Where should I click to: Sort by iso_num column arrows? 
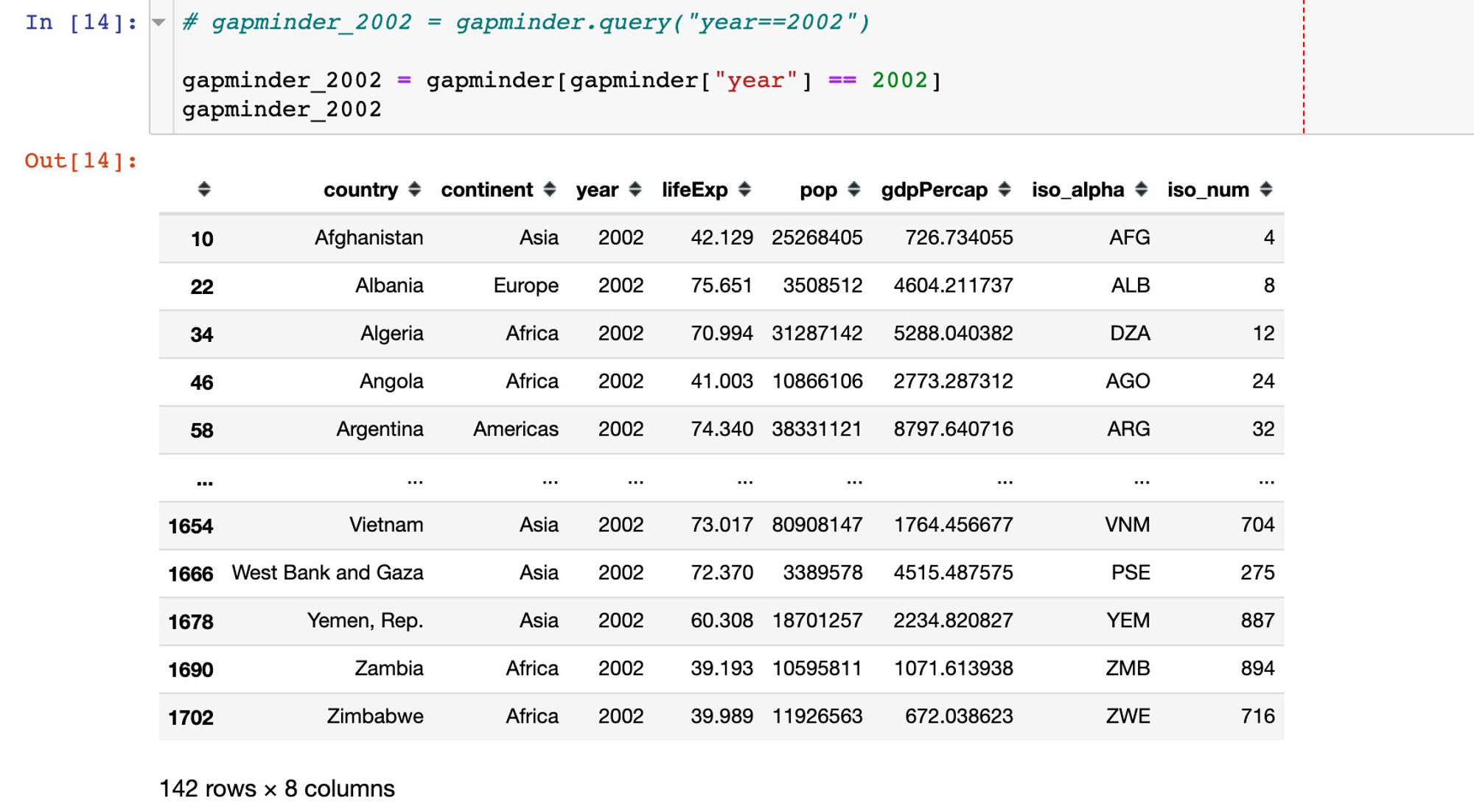[x=1266, y=189]
